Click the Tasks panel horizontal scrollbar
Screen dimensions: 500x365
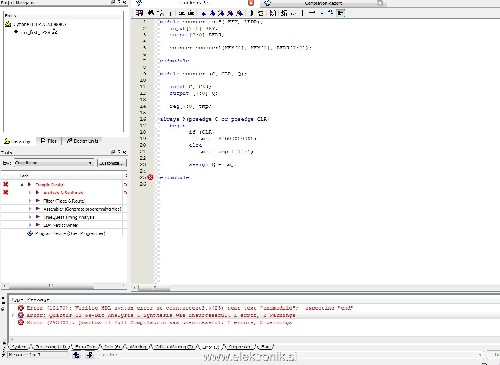tap(64, 286)
